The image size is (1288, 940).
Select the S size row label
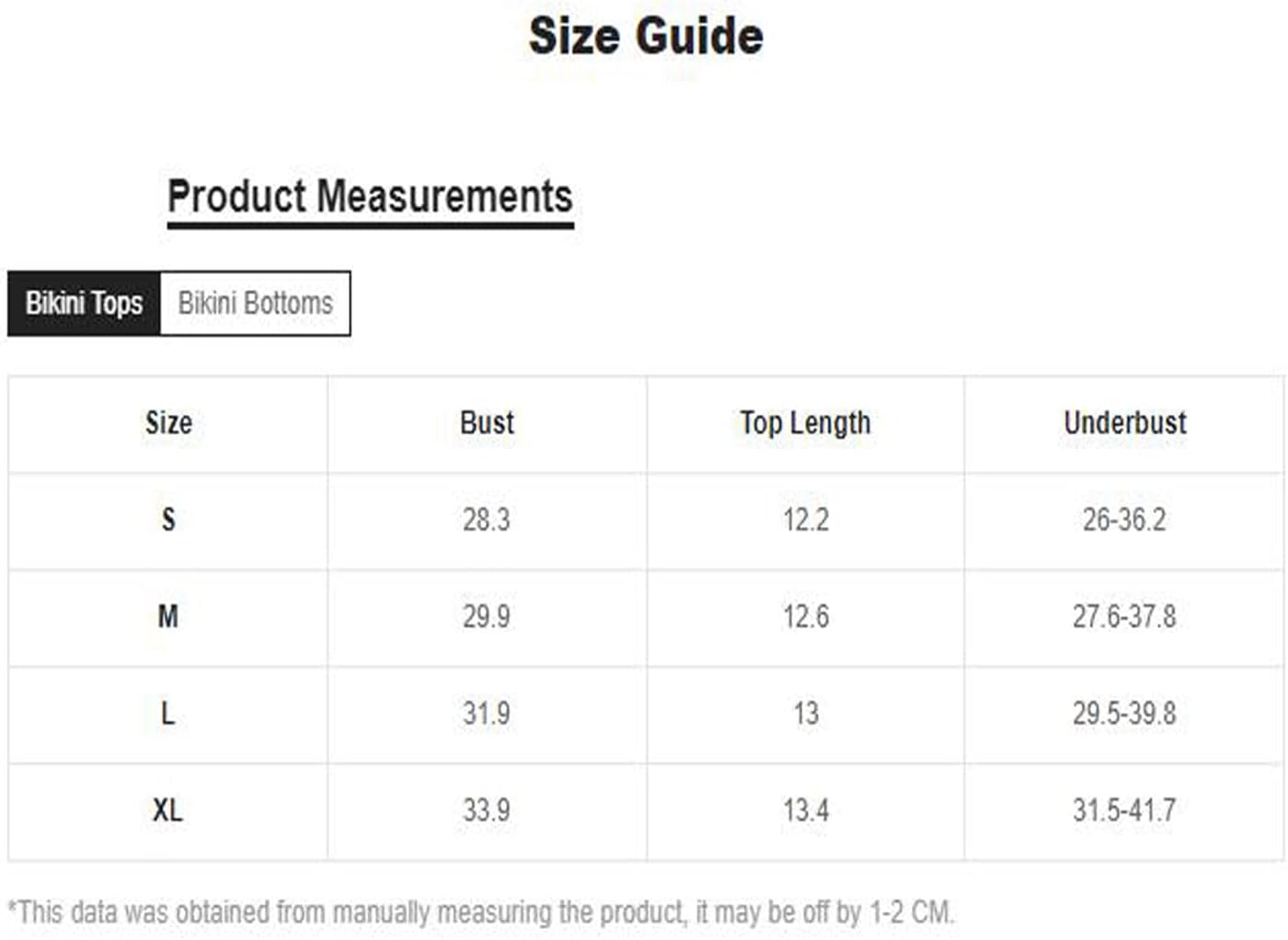point(168,520)
